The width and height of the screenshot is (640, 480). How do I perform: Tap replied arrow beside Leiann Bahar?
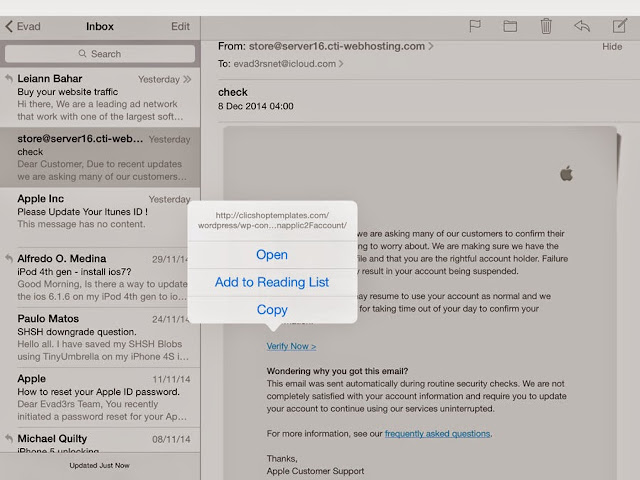(9, 78)
